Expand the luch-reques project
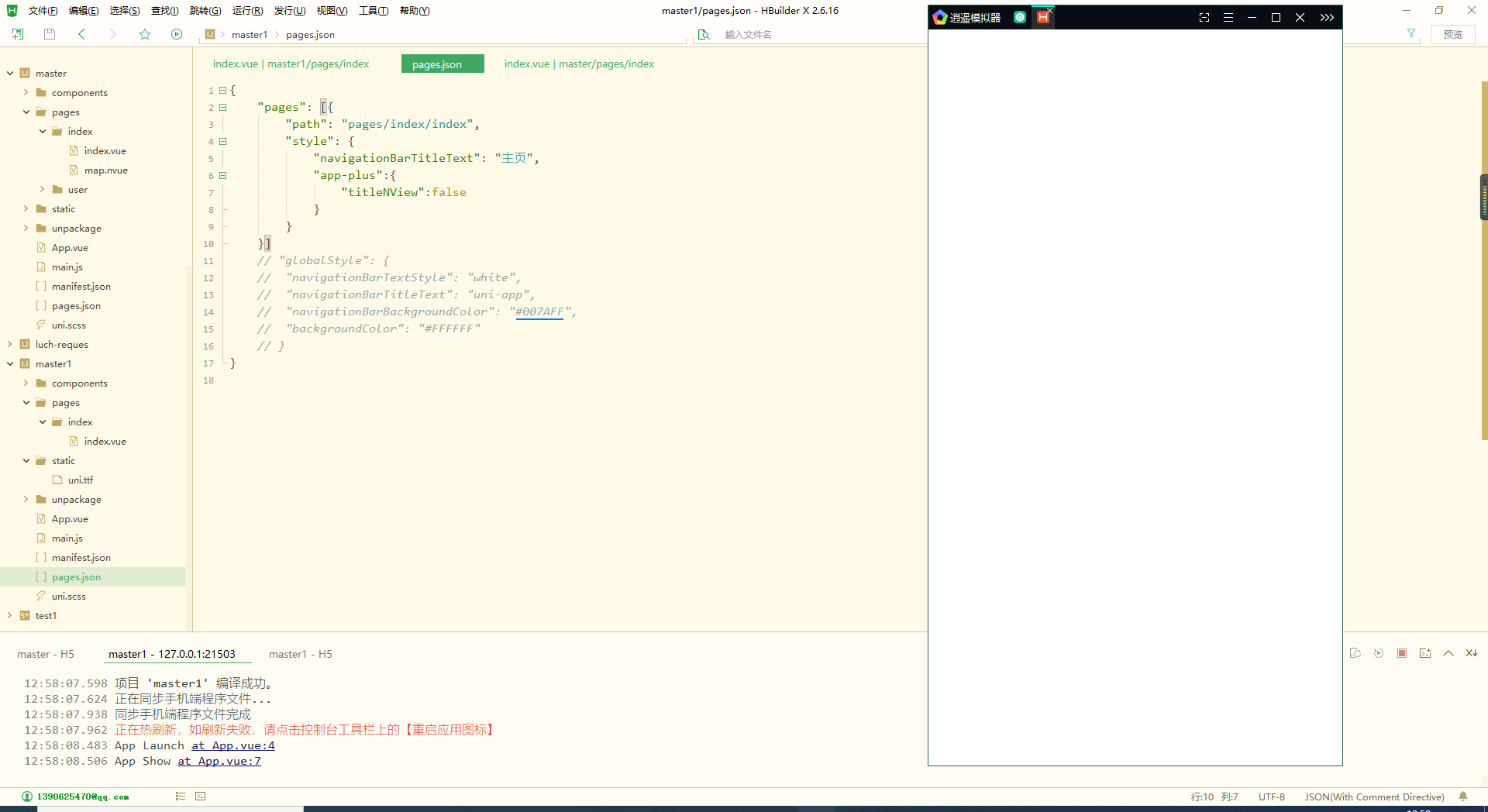This screenshot has height=812, width=1488. [10, 344]
